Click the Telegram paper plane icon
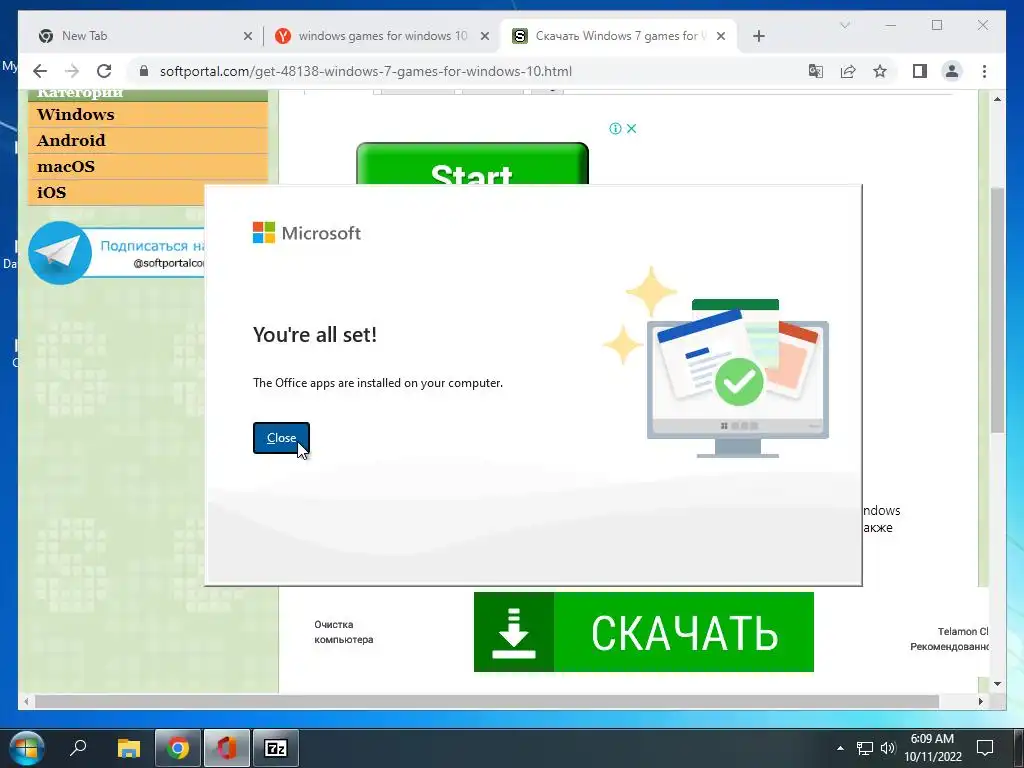The height and width of the screenshot is (768, 1024). (x=60, y=253)
